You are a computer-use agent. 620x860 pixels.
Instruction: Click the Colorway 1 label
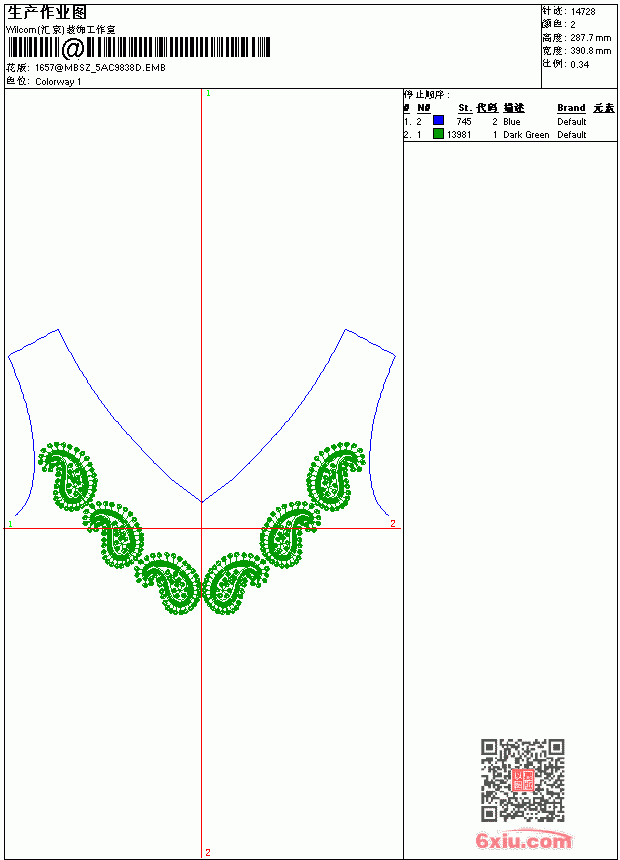[58, 82]
